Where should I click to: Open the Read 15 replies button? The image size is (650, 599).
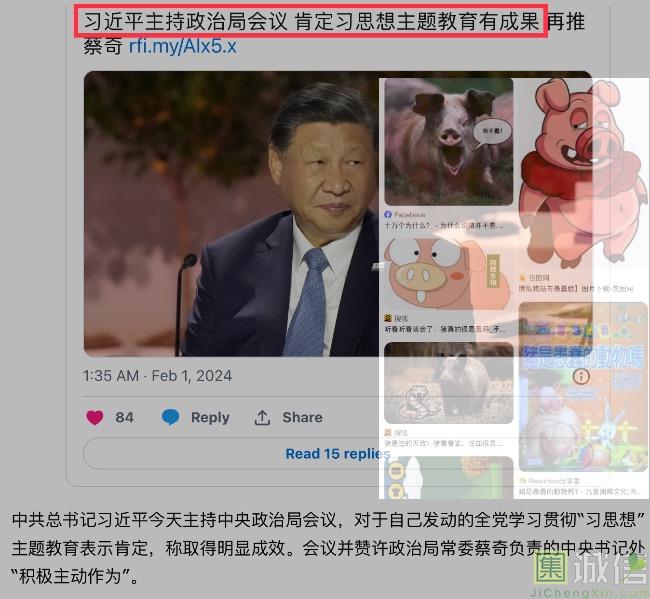click(x=338, y=453)
